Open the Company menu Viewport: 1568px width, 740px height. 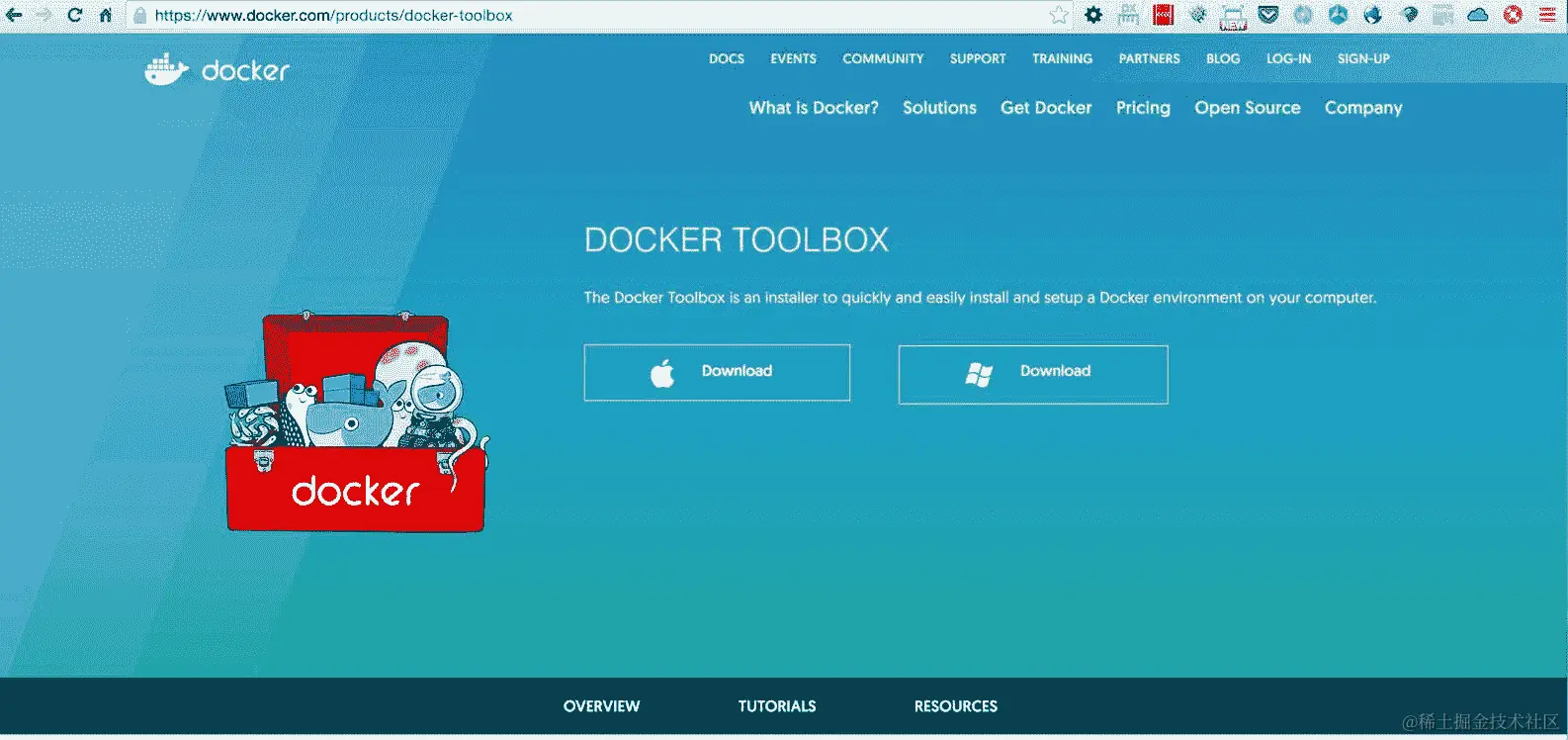click(x=1363, y=108)
